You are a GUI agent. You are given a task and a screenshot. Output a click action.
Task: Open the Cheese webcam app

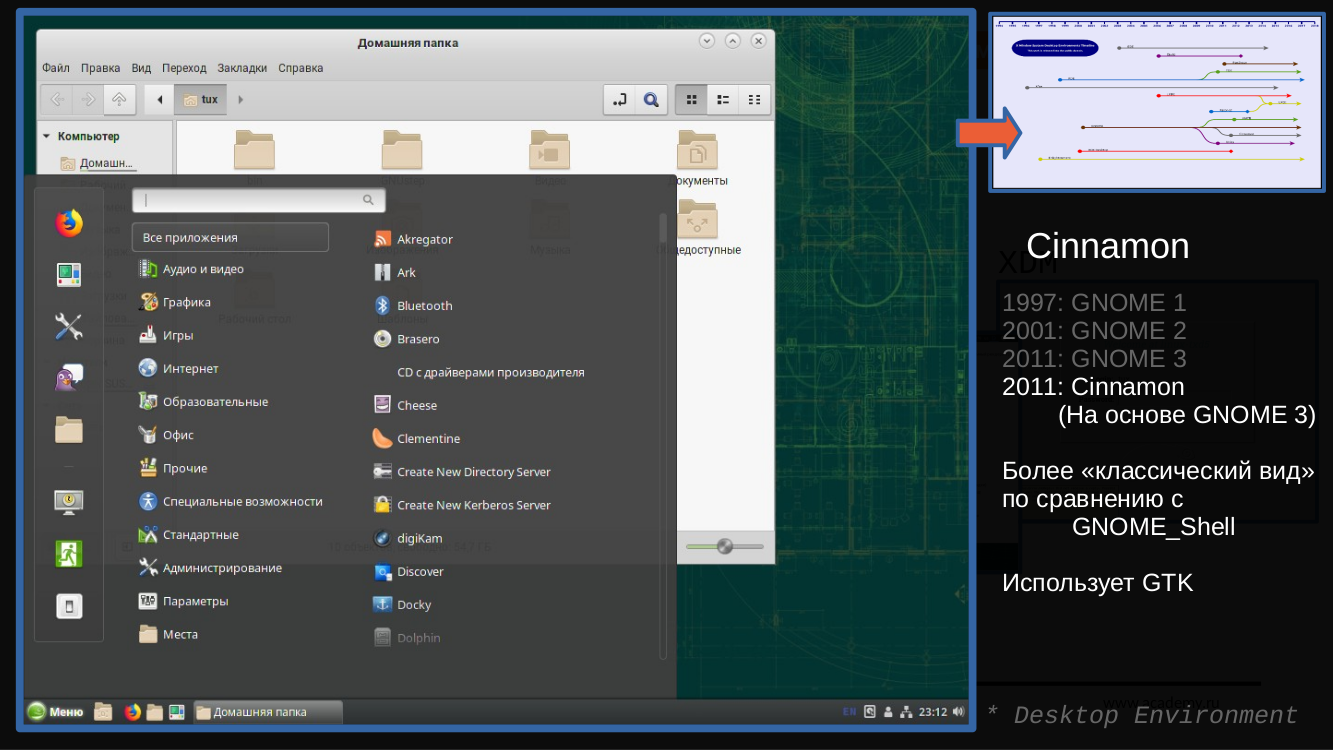(x=405, y=405)
